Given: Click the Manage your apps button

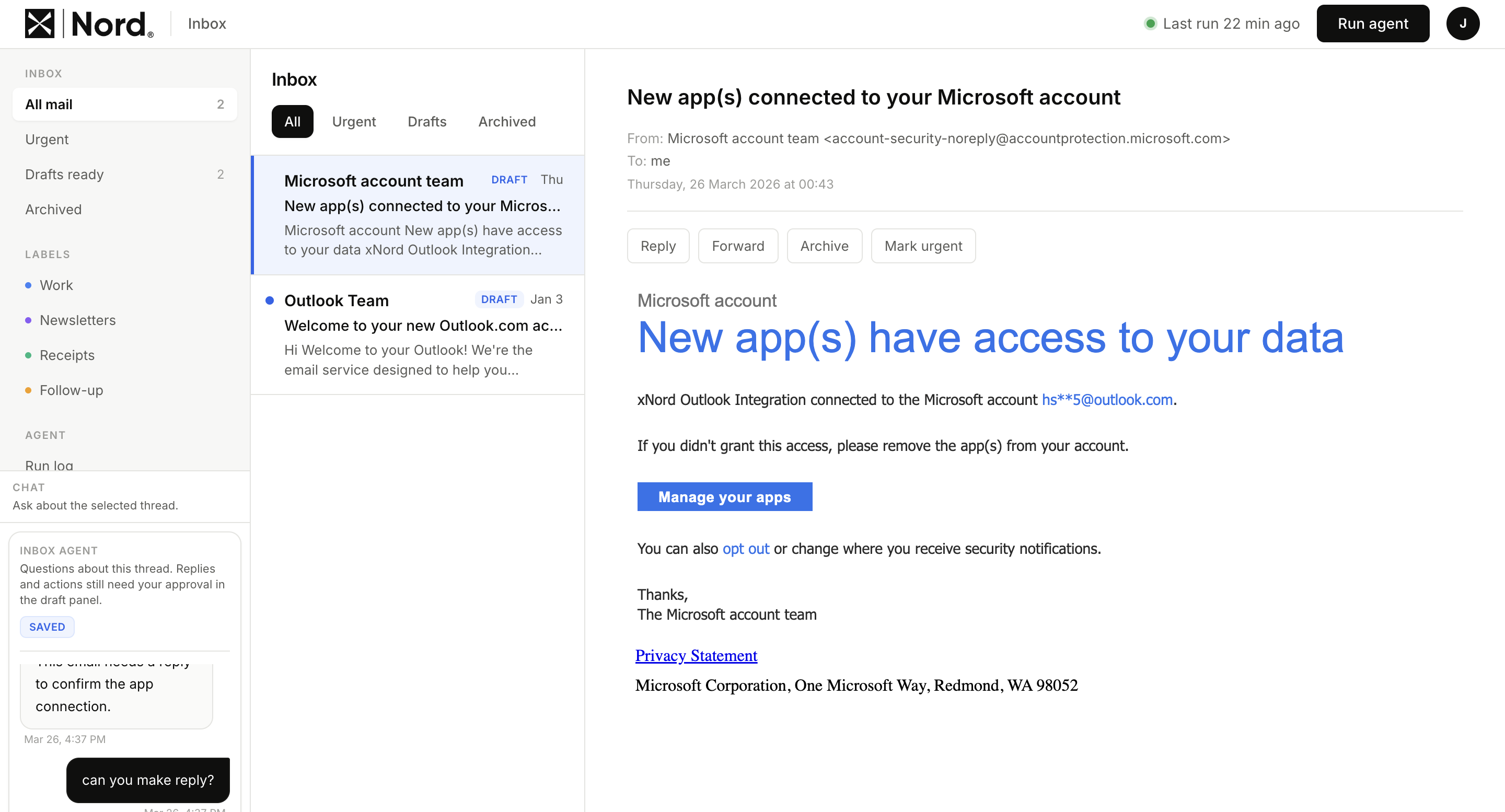Looking at the screenshot, I should (724, 496).
